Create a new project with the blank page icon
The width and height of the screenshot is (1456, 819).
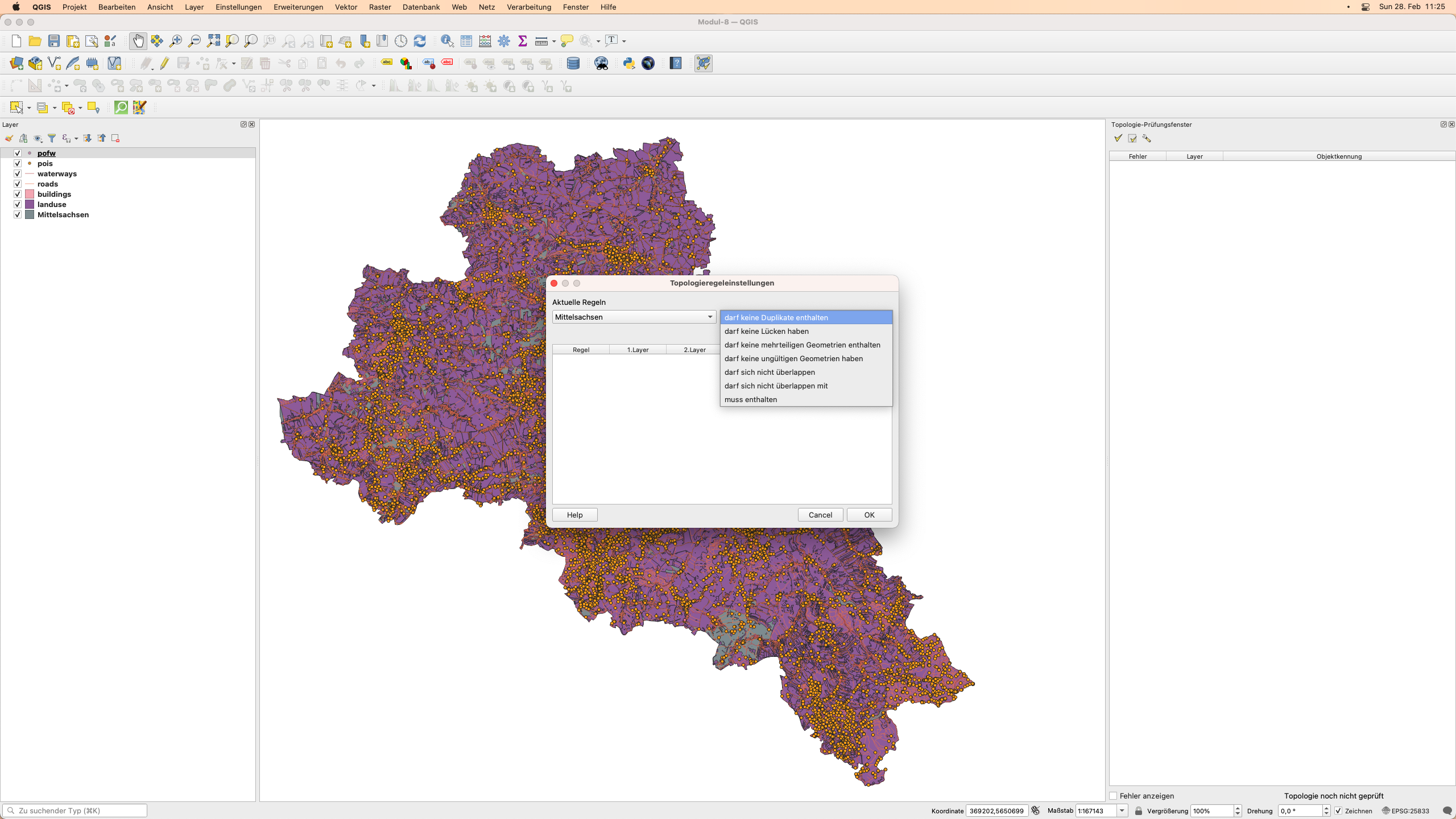coord(16,41)
